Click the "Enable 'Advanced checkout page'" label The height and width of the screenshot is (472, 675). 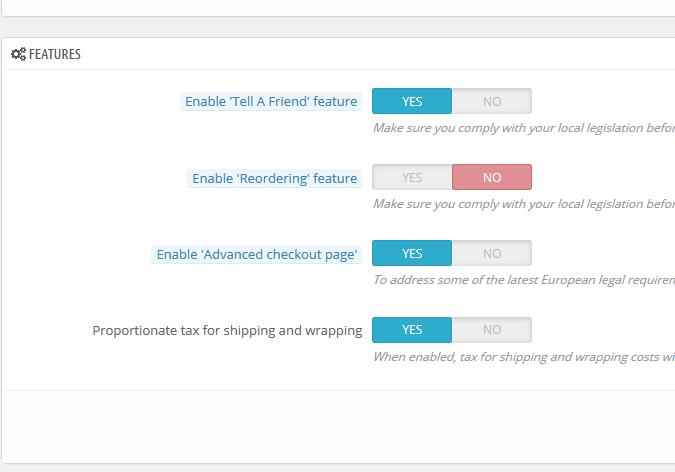tap(257, 254)
